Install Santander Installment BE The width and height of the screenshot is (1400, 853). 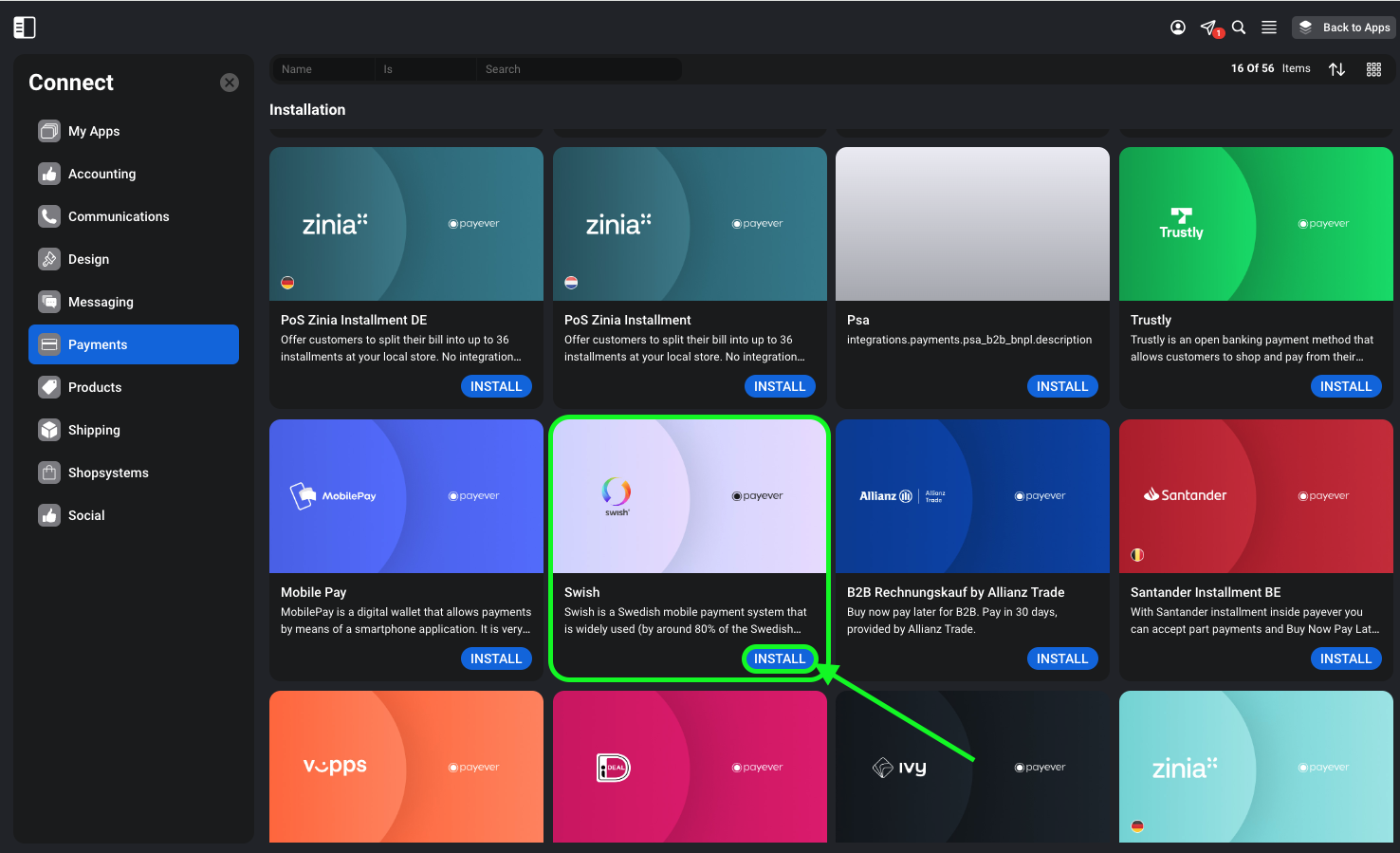point(1346,658)
